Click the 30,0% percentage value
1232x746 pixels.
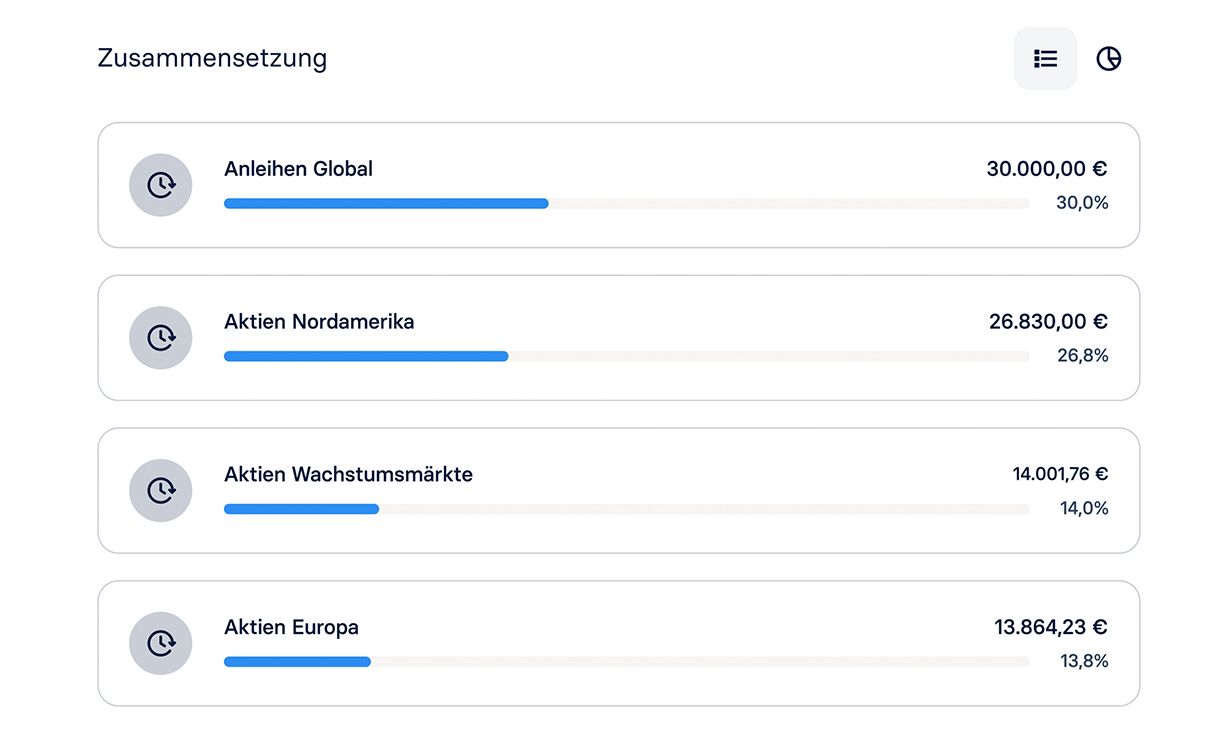(1082, 203)
